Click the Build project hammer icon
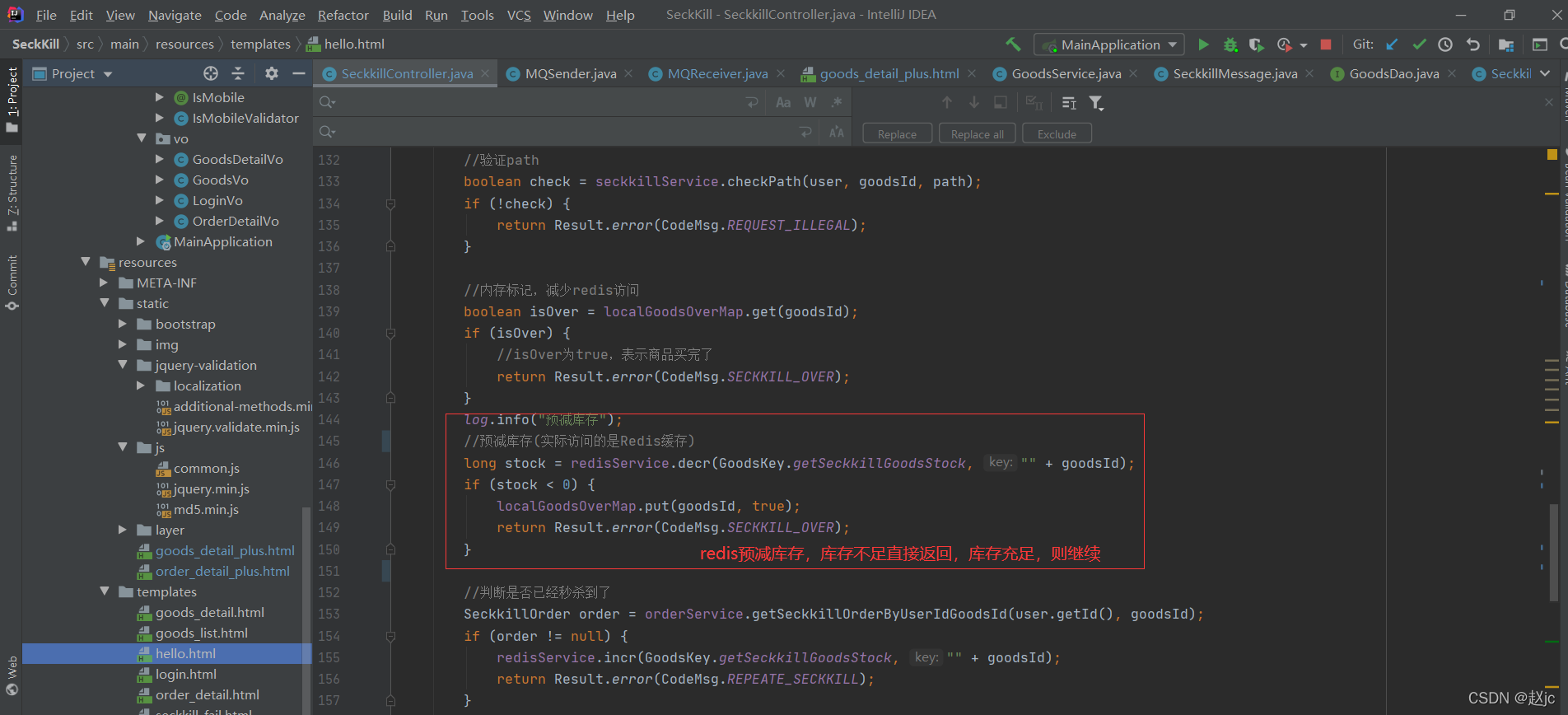1568x715 pixels. pos(1013,44)
